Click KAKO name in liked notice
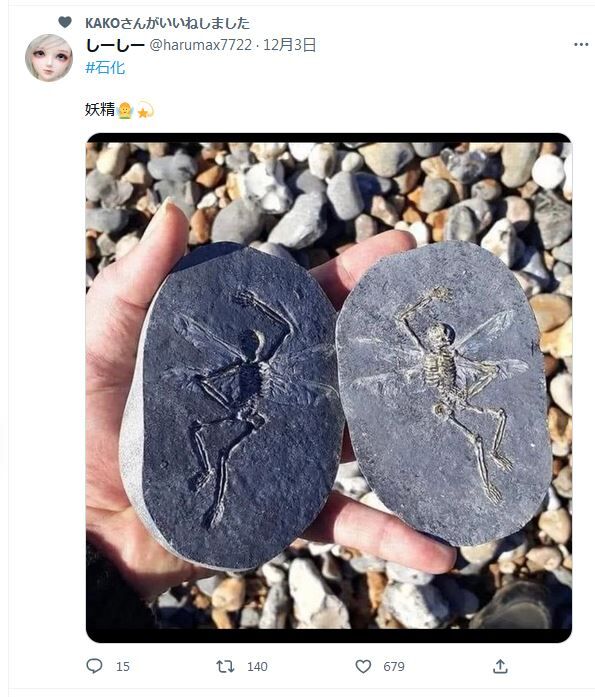The image size is (595, 697). click(x=102, y=23)
